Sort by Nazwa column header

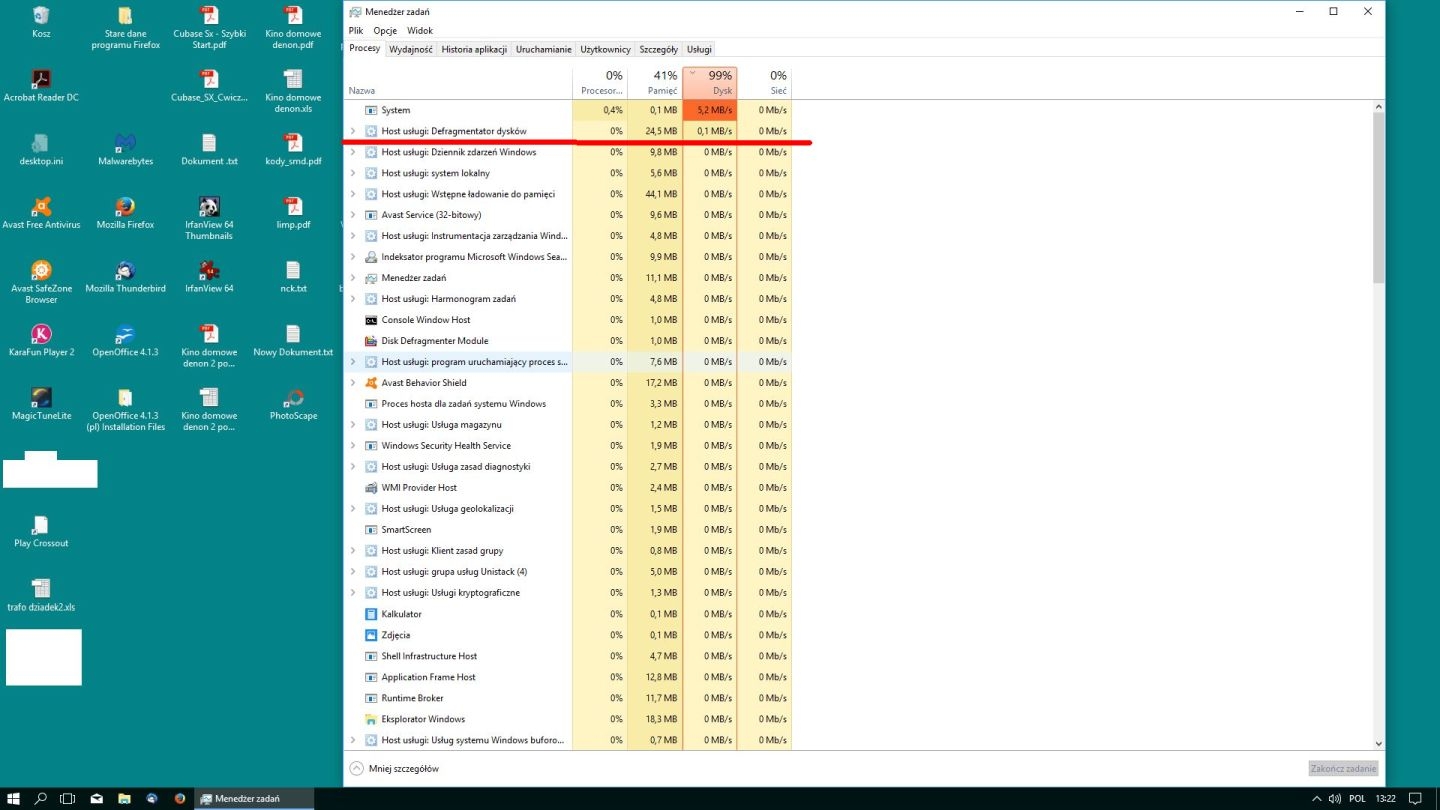click(458, 83)
